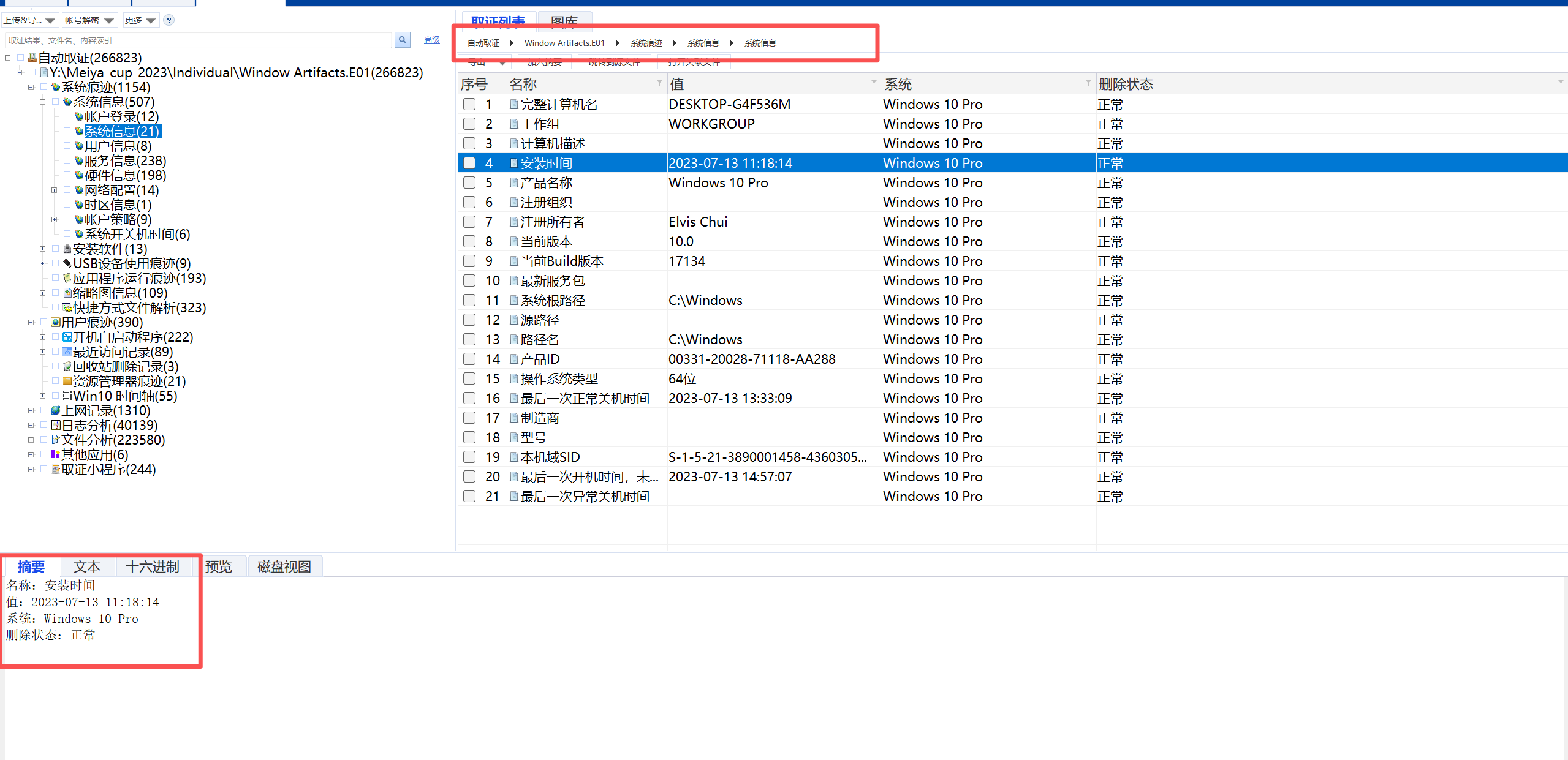The width and height of the screenshot is (1568, 760).
Task: Select the USB设备使用痕迹 tree icon
Action: tap(67, 264)
